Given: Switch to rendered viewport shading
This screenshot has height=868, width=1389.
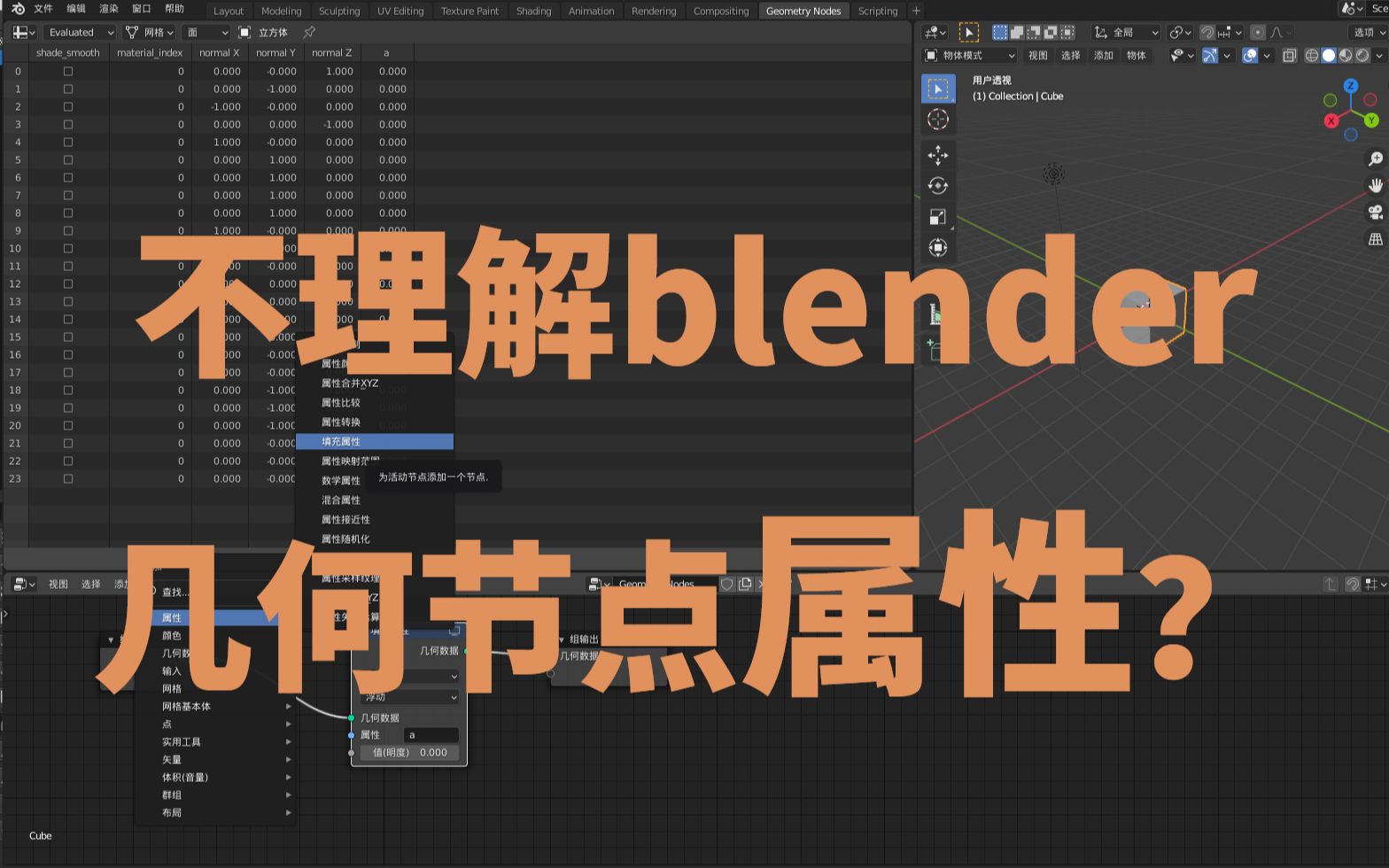Looking at the screenshot, I should click(x=1362, y=55).
